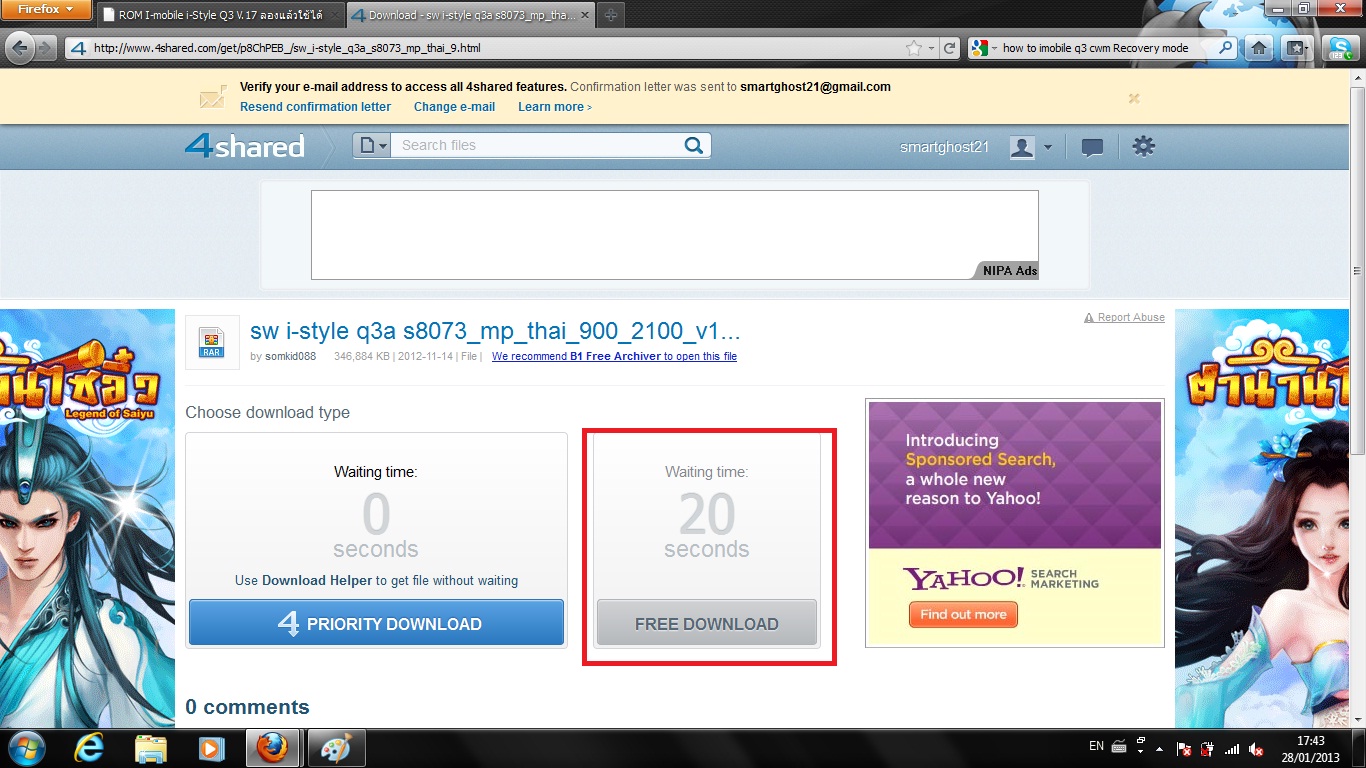Open the network signal tray icon
Viewport: 1366px width, 768px height.
pos(1232,748)
